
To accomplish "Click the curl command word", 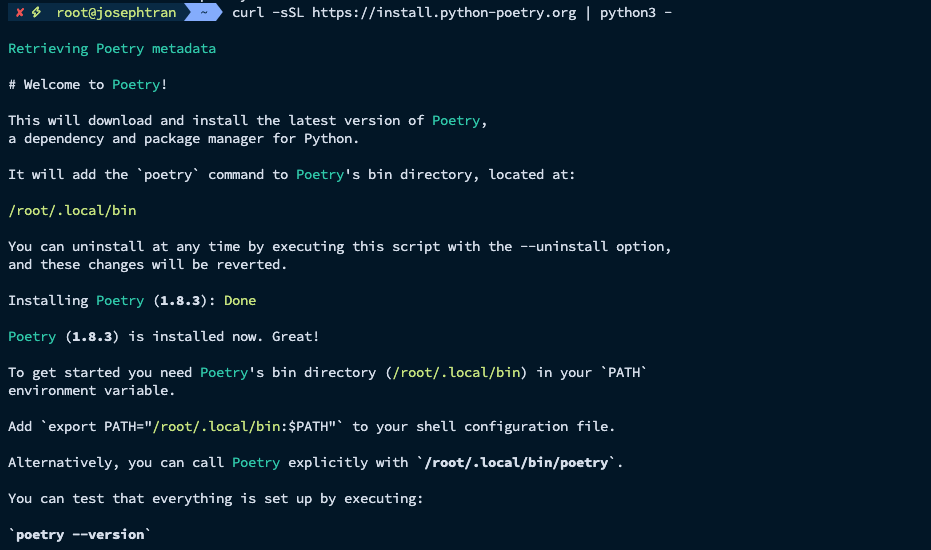I will click(263, 13).
